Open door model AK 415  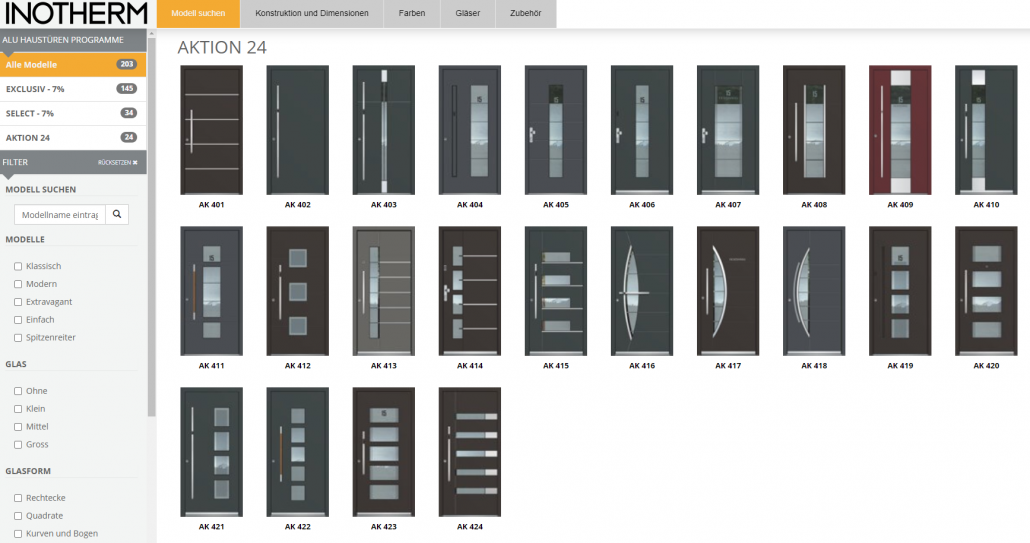pyautogui.click(x=556, y=291)
